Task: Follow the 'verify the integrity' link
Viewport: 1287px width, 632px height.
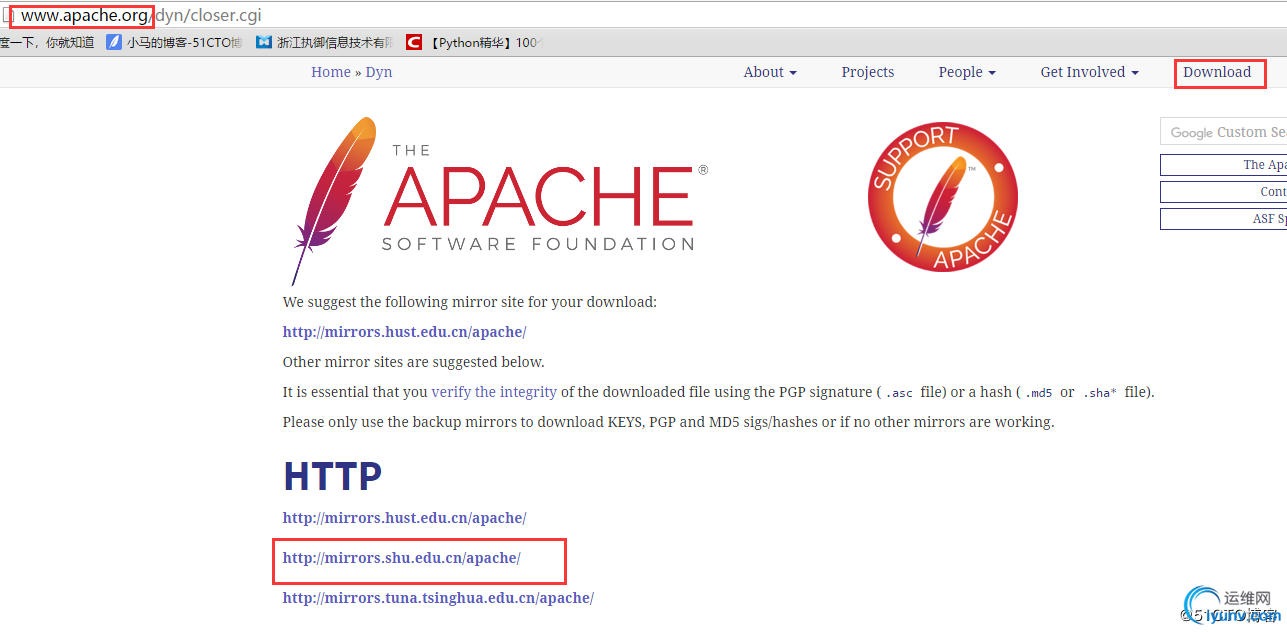Action: point(494,392)
